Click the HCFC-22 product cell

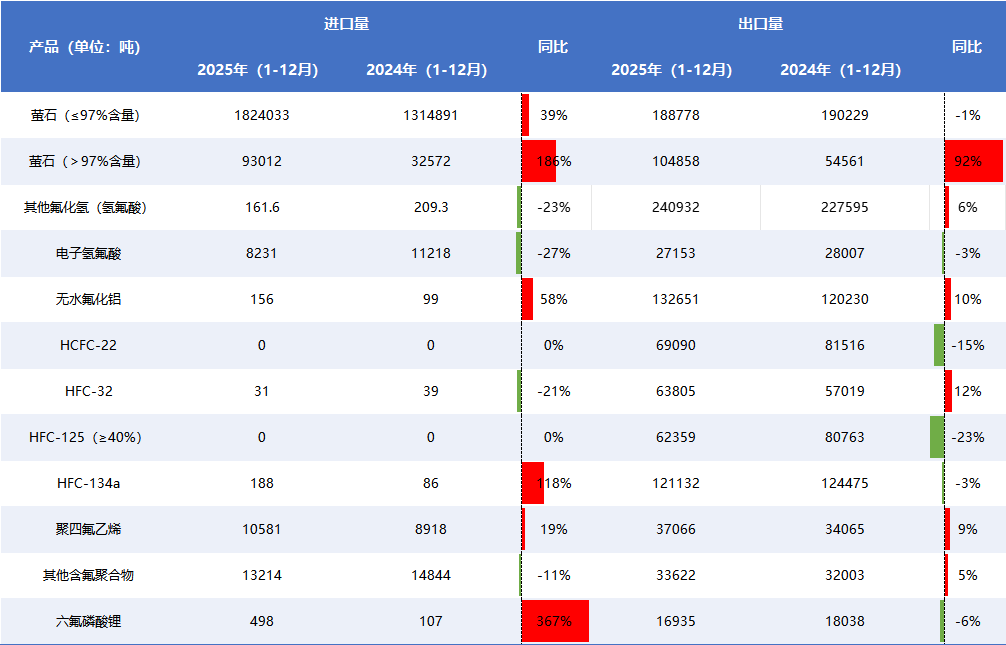(x=88, y=345)
